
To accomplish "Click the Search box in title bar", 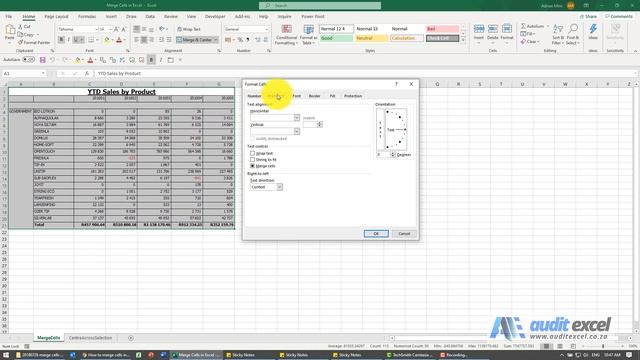I will coord(320,6).
